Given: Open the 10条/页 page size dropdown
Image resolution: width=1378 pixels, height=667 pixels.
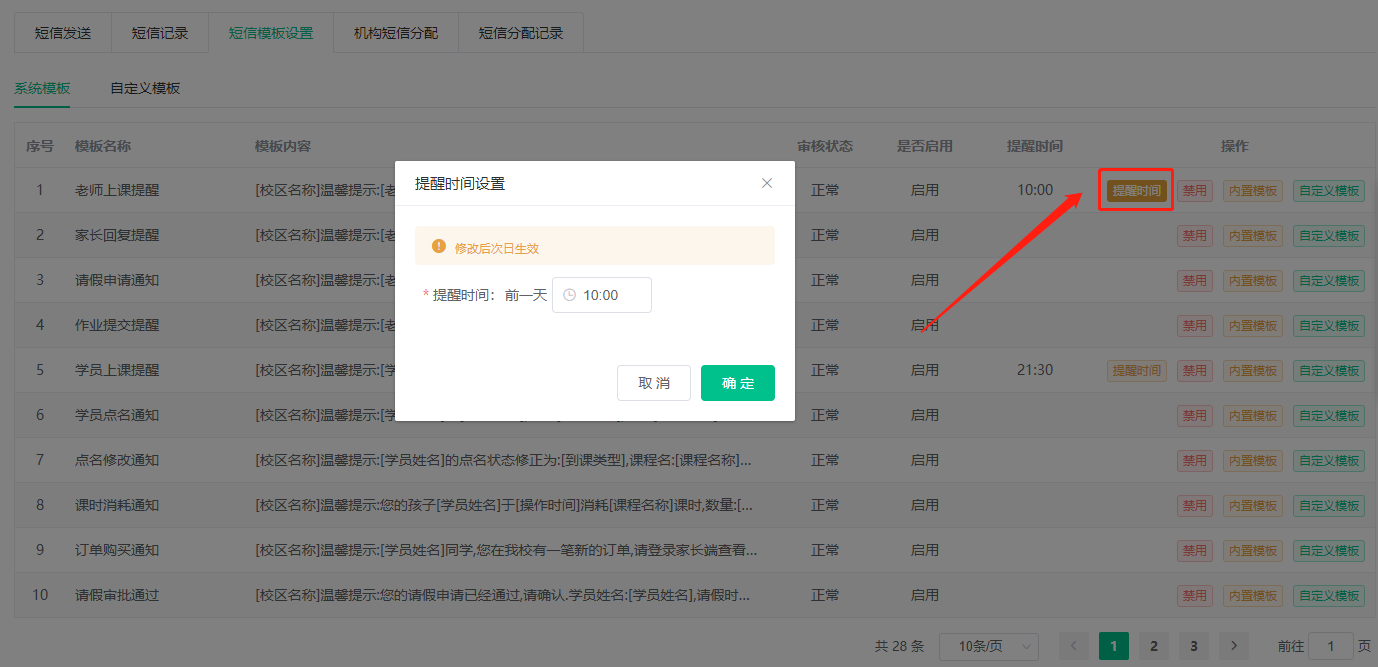Looking at the screenshot, I should click(x=988, y=646).
